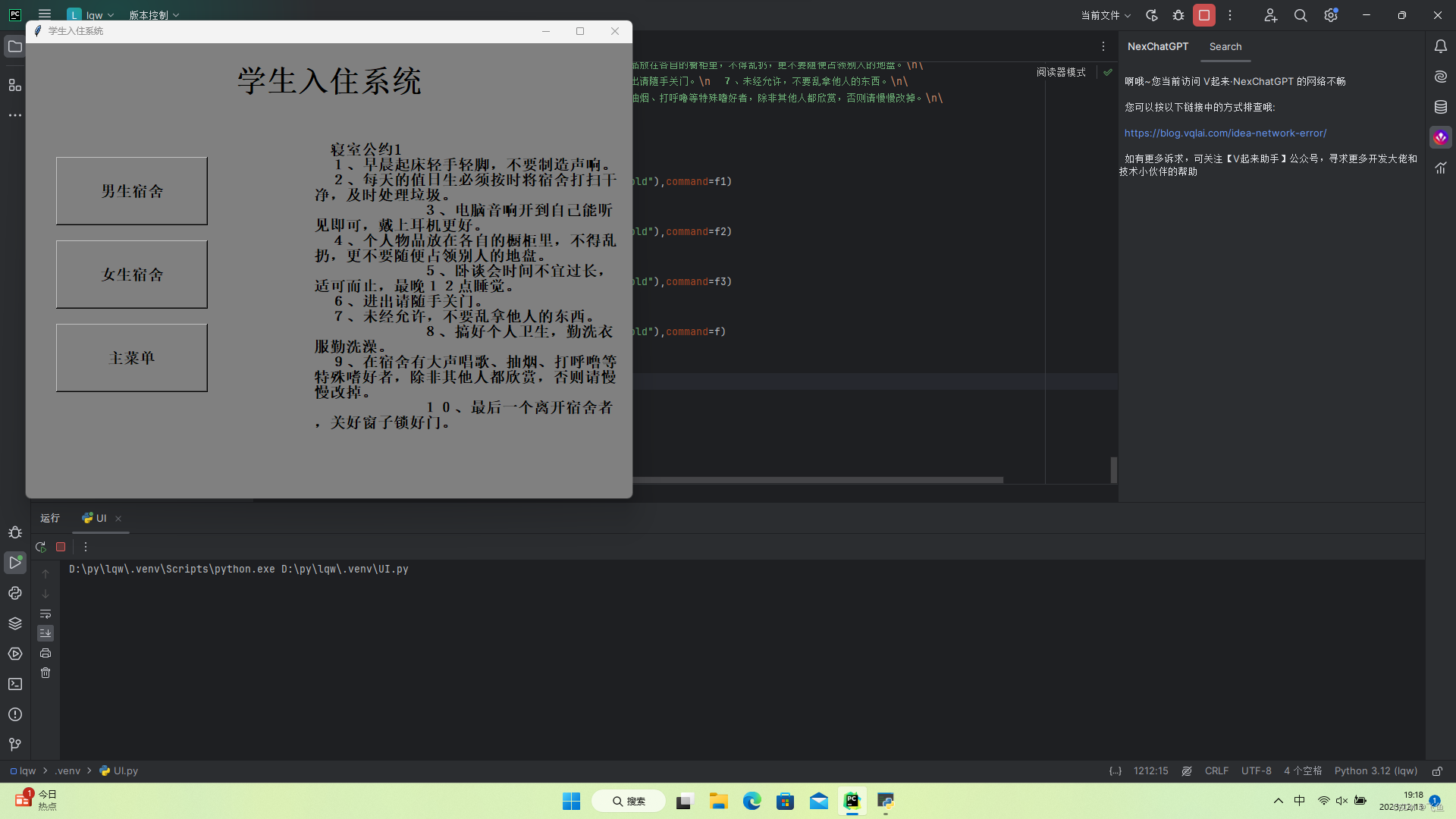Open the Run tool window icon
Viewport: 1456px width, 819px height.
[15, 563]
